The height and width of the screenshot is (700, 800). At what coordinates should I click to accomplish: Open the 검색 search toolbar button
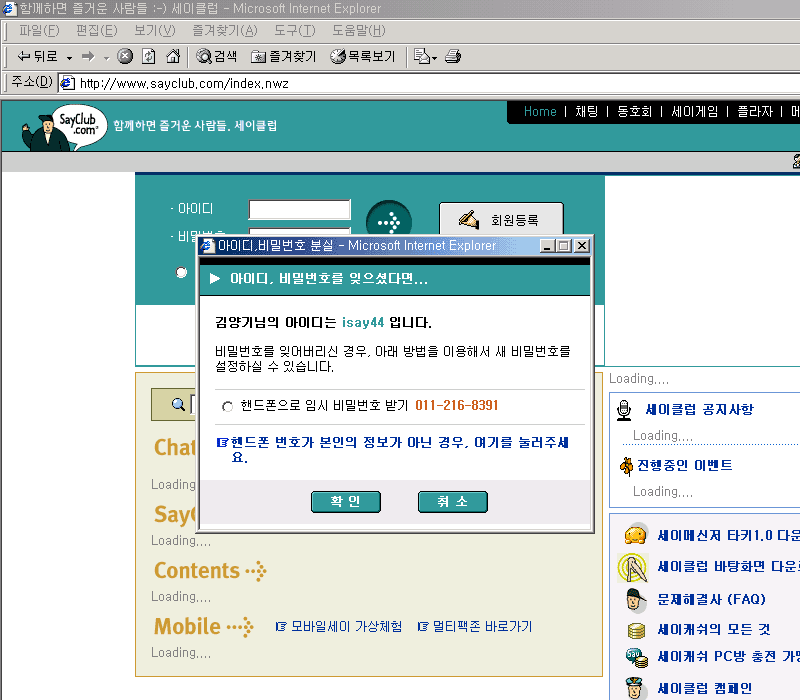pos(217,56)
